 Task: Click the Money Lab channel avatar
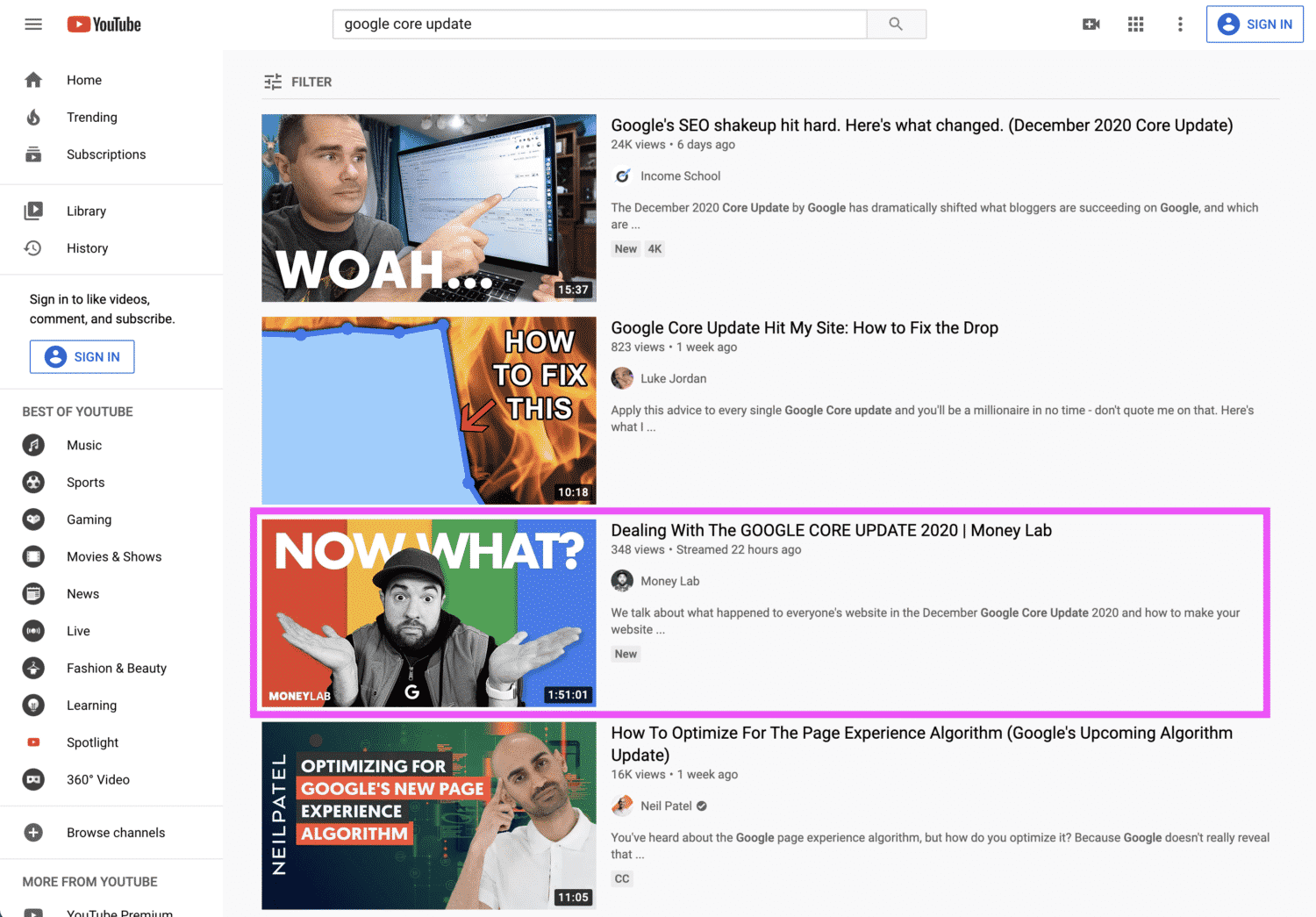[x=622, y=581]
